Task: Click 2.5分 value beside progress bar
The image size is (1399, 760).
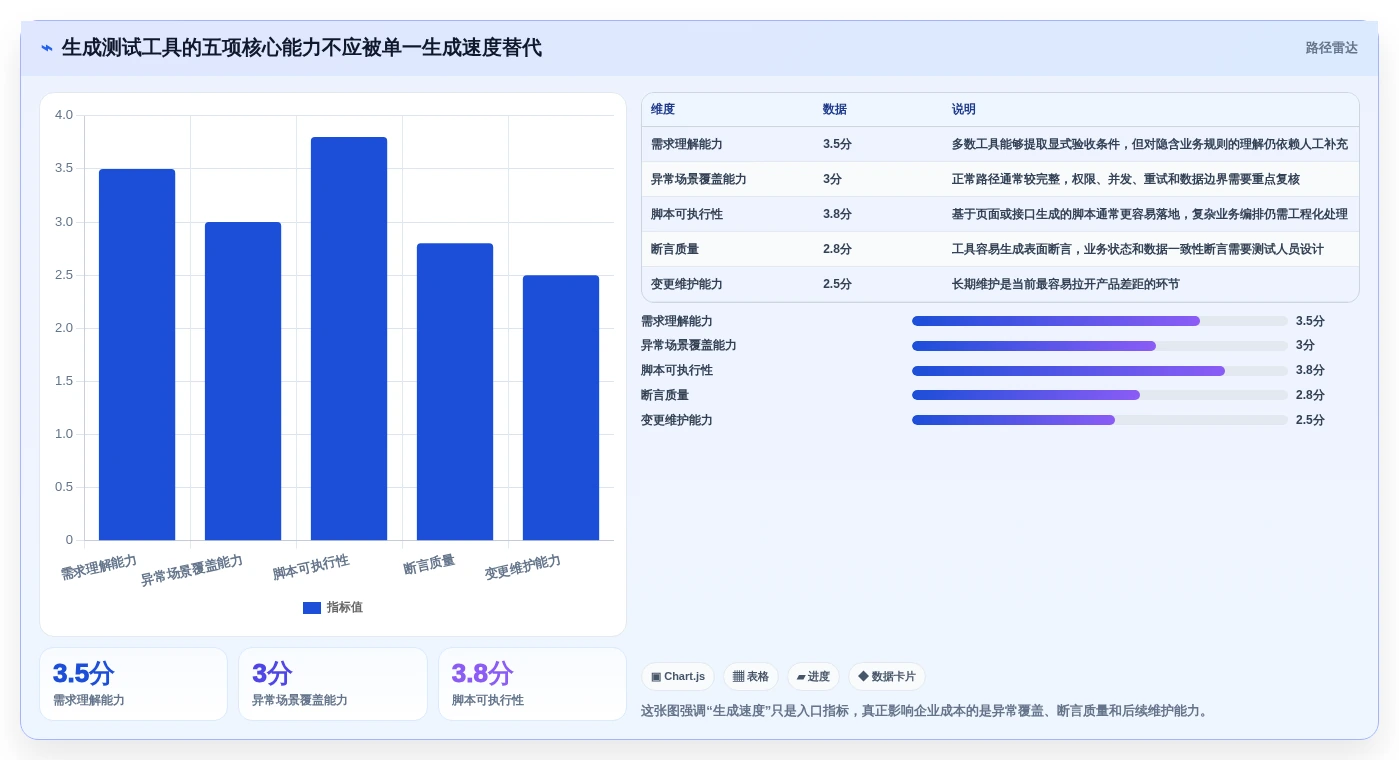Action: click(1310, 420)
